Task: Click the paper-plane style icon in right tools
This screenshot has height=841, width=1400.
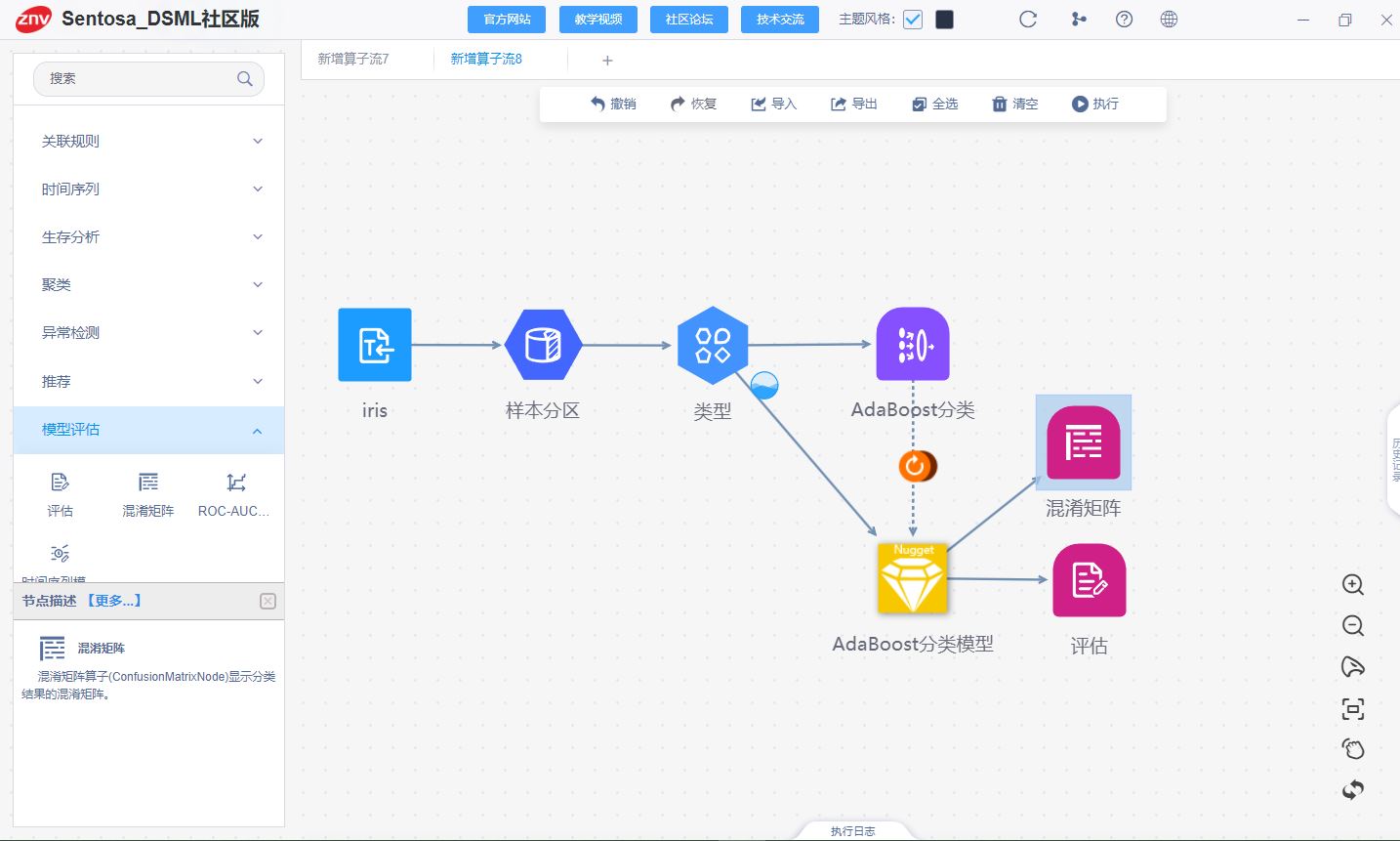Action: [1353, 667]
